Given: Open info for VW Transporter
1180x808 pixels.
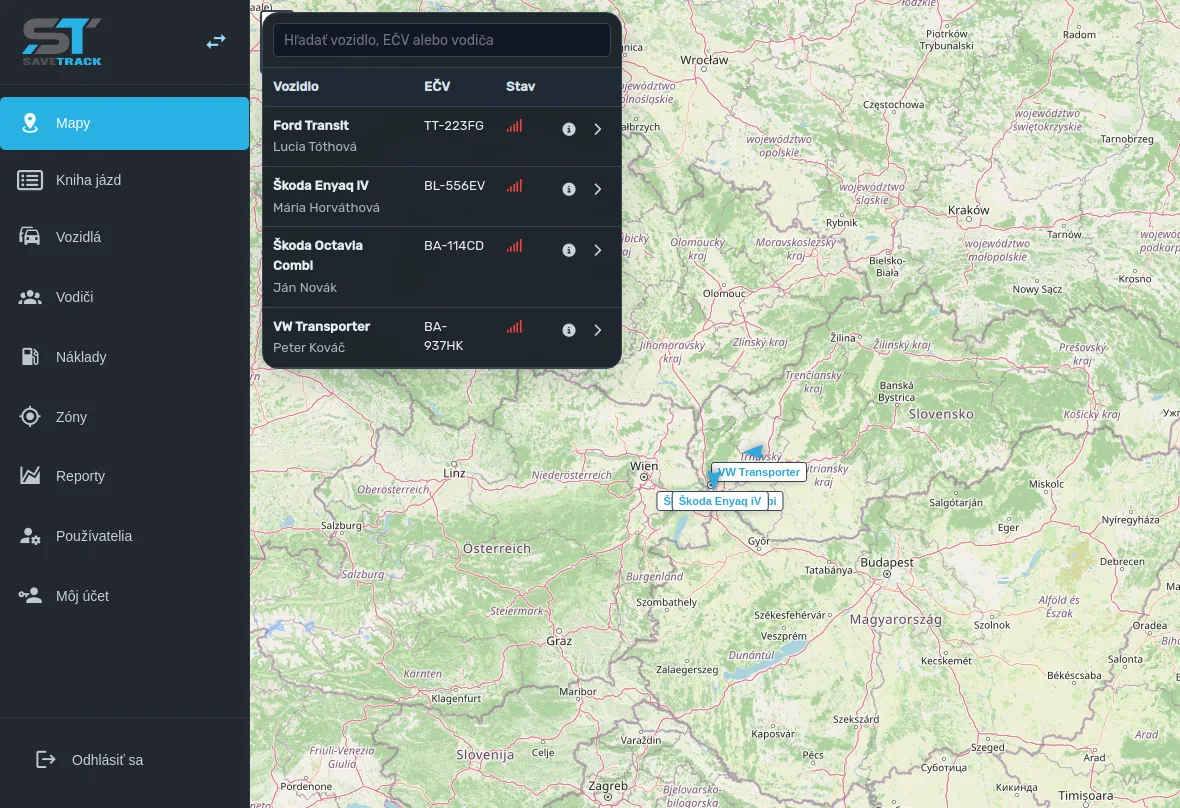Looking at the screenshot, I should coord(569,330).
